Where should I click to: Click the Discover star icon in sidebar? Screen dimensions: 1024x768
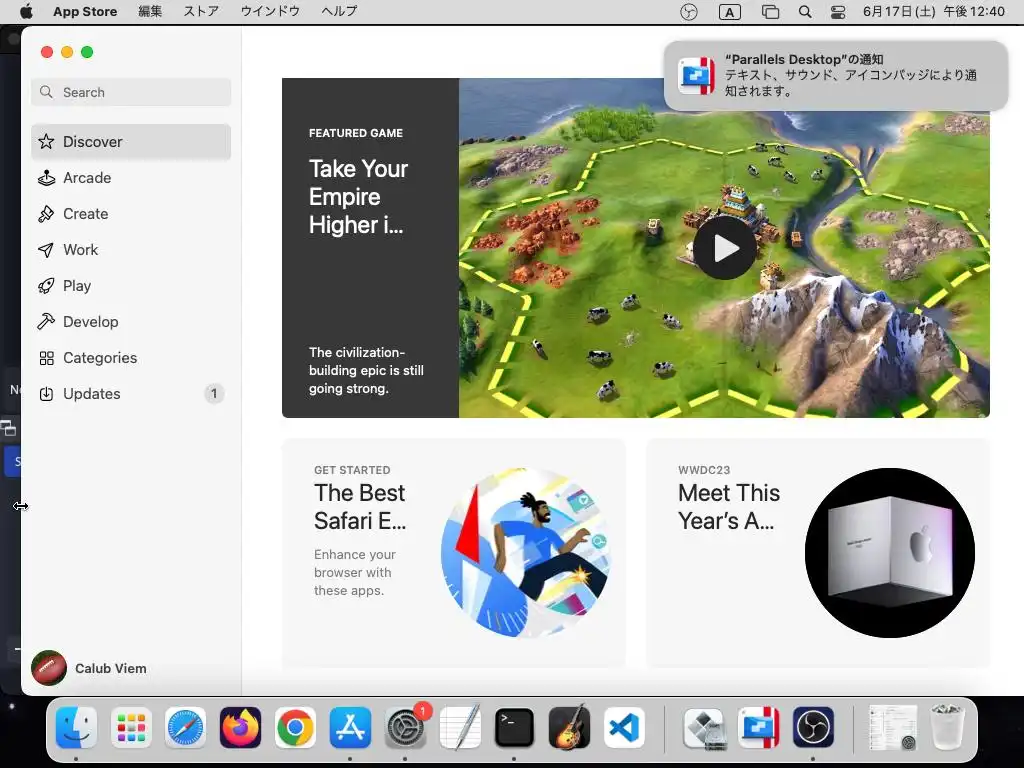point(46,141)
